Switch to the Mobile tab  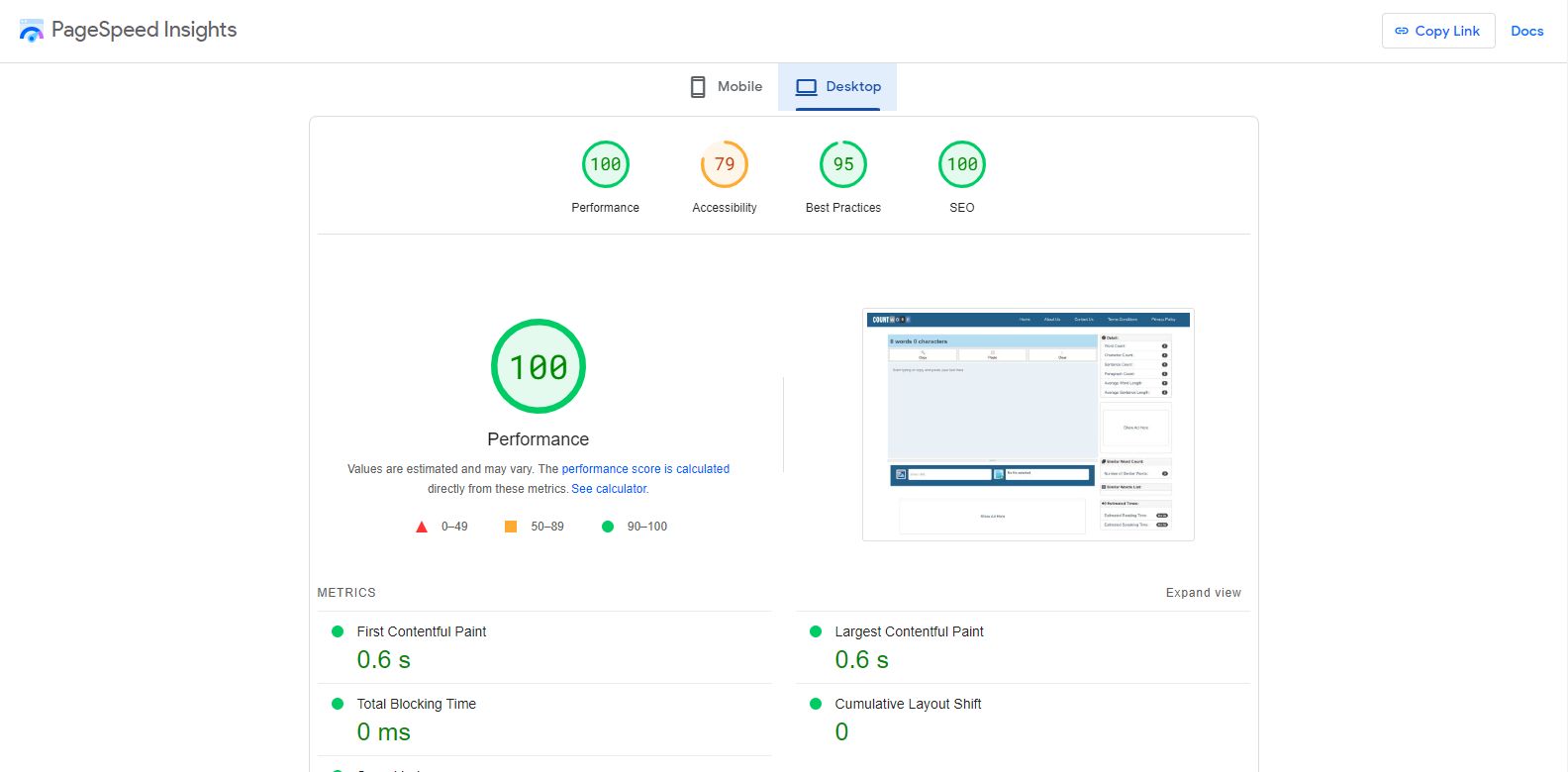[x=727, y=87]
